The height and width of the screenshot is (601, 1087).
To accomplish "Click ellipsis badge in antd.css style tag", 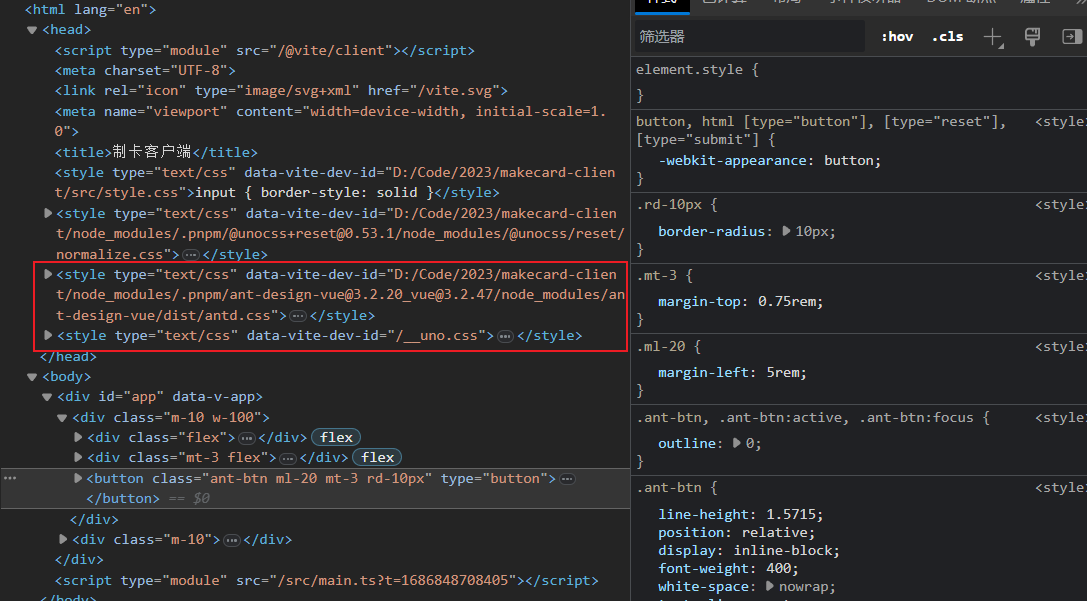I will click(x=298, y=316).
